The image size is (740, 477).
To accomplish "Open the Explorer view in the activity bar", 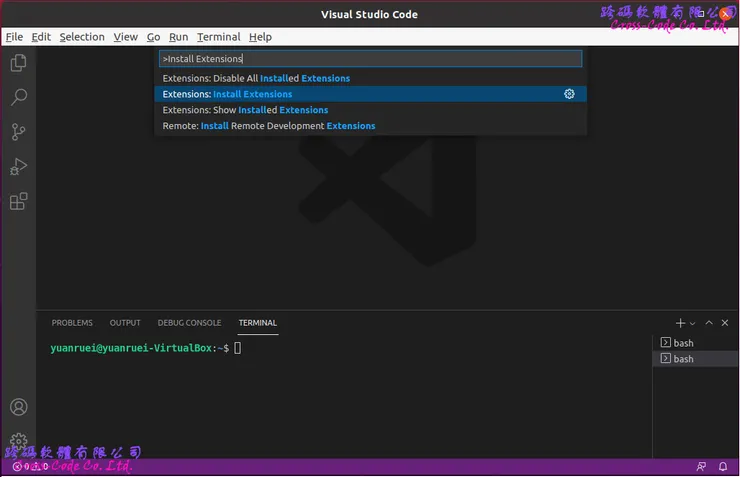I will pos(18,63).
